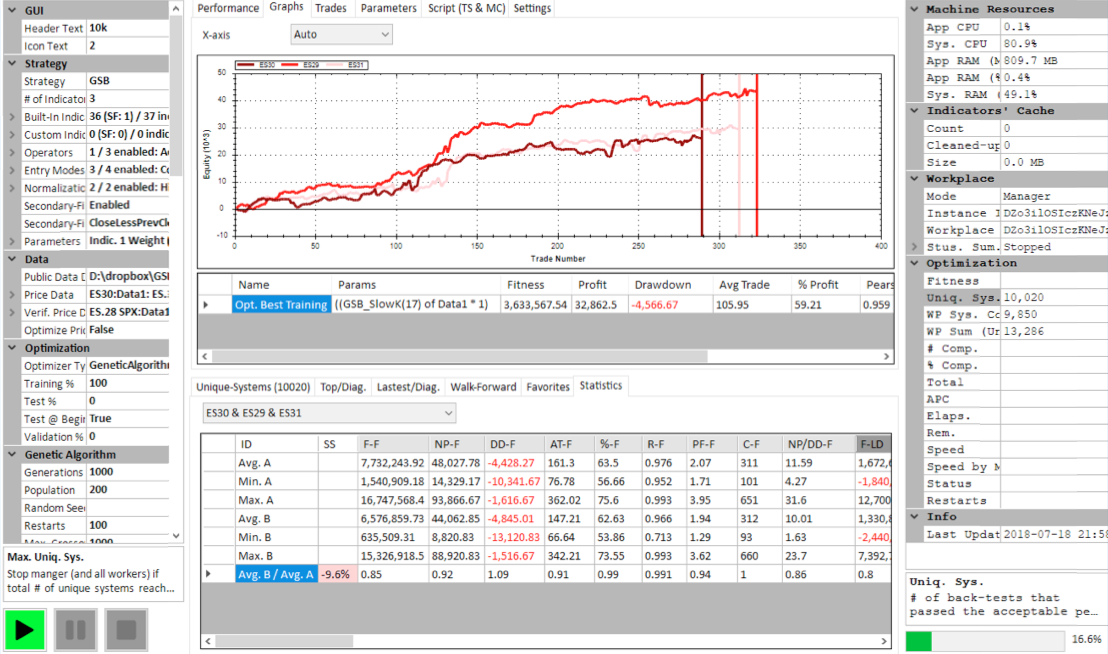Click row pointer arrow beside Opt. Best Training
Screen dimensions: 1108x654
tap(207, 304)
